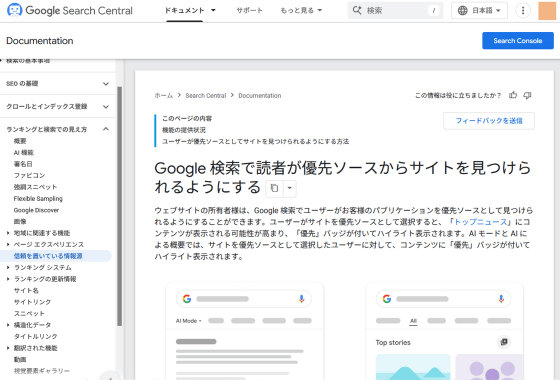560x380 pixels.
Task: Open Google Discover in the sidebar
Action: pos(36,210)
